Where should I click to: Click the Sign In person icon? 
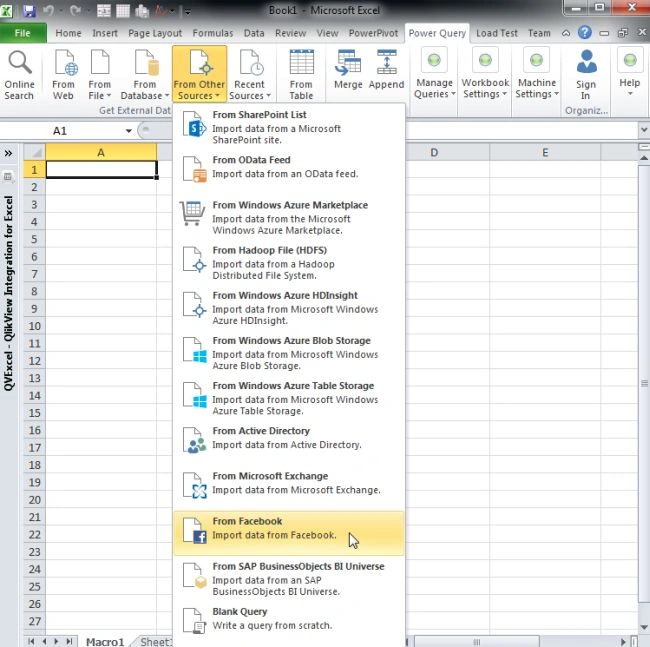(586, 62)
